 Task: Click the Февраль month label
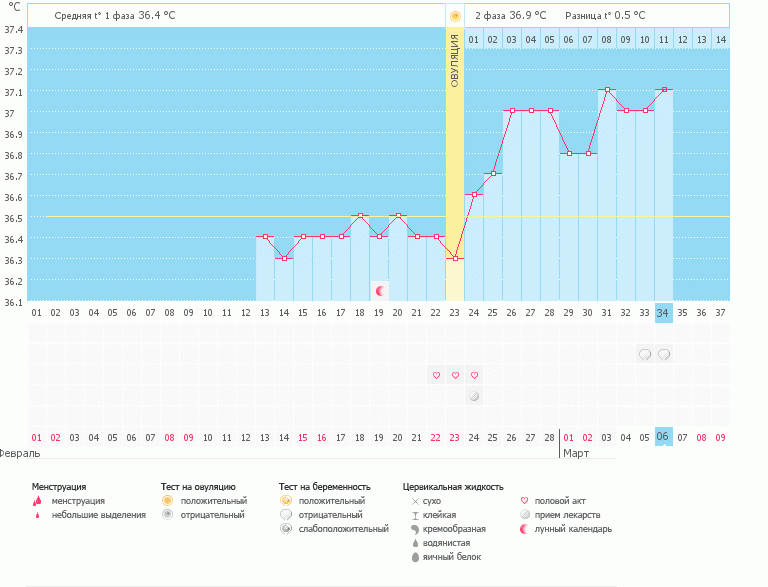pyautogui.click(x=20, y=453)
